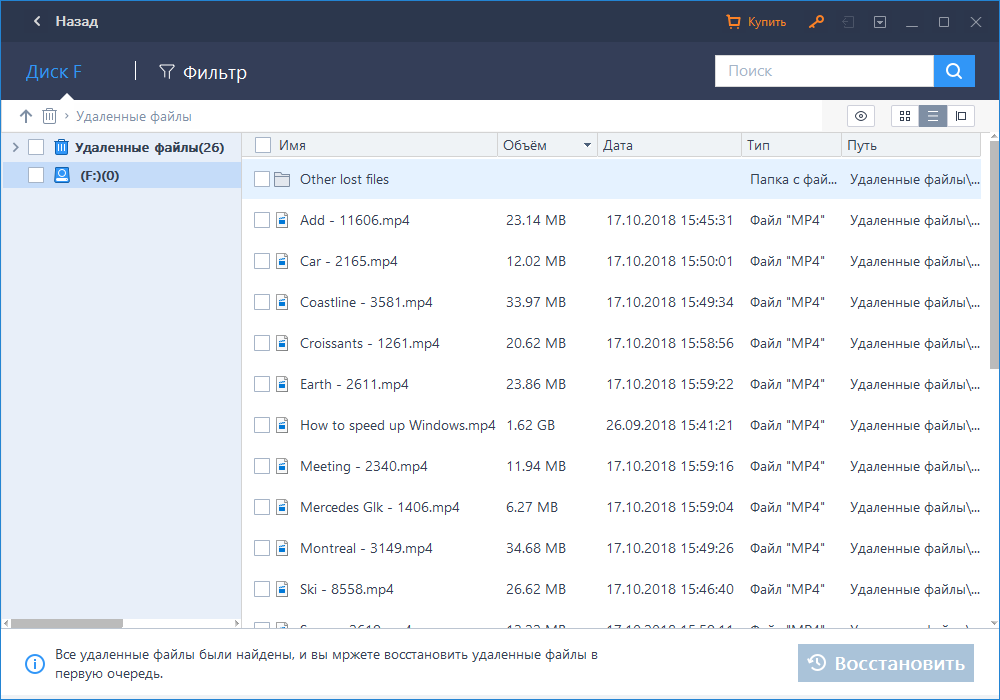Click the orange activation key icon
The height and width of the screenshot is (700, 1000).
click(x=816, y=22)
